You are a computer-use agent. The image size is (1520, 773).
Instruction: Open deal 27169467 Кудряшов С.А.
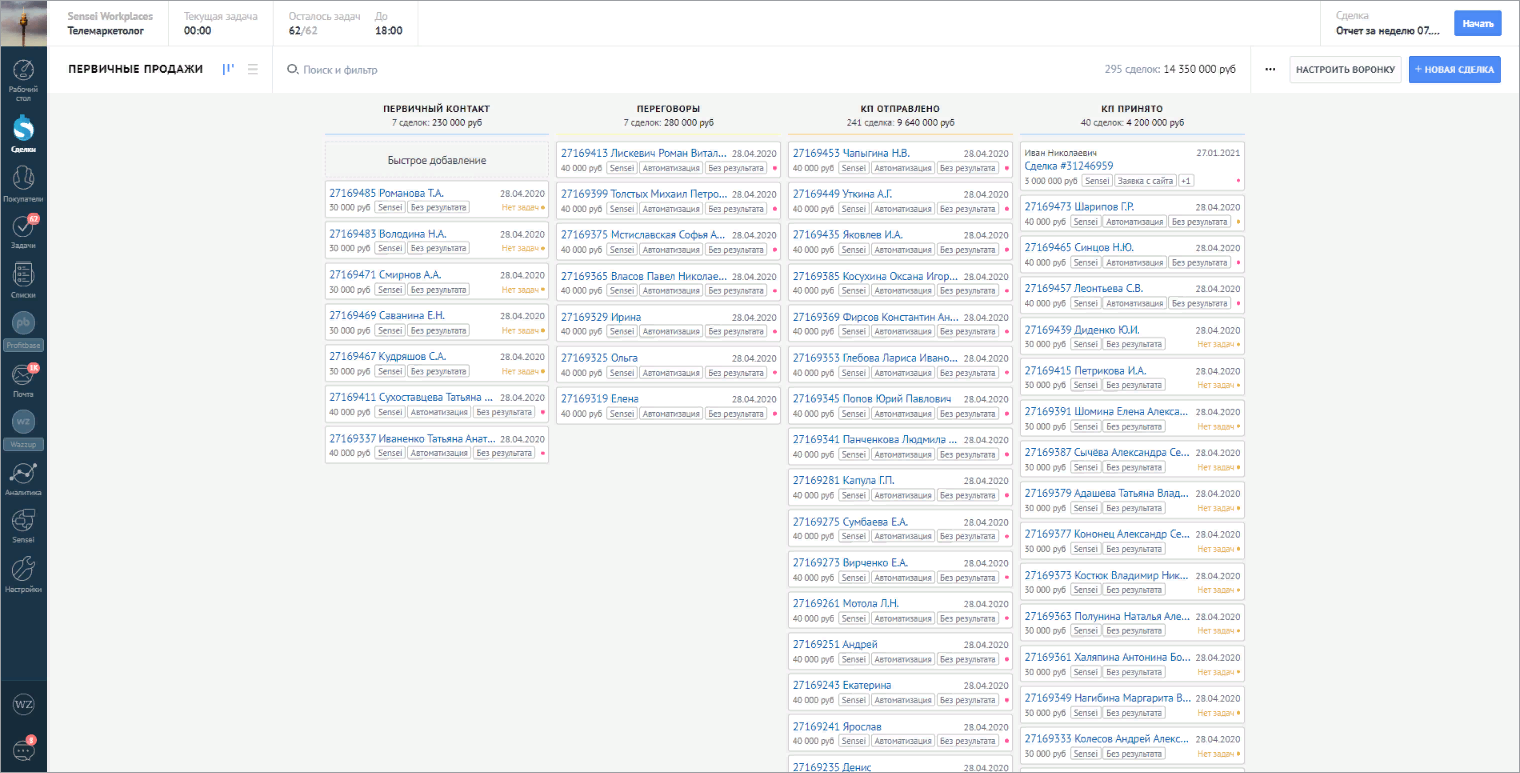(x=387, y=356)
